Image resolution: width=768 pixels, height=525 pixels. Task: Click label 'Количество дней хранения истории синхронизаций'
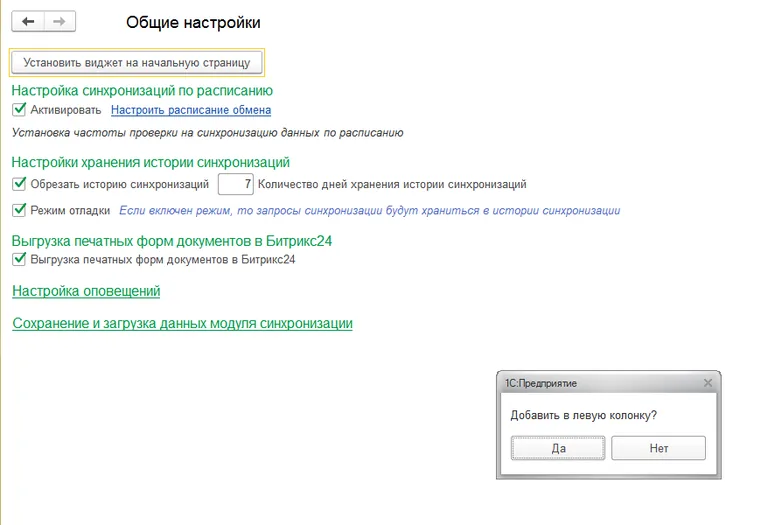pos(392,184)
